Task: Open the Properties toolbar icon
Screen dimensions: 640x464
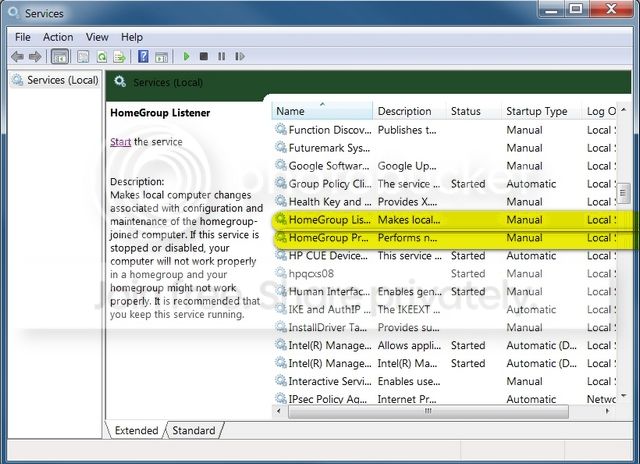Action: [83, 57]
